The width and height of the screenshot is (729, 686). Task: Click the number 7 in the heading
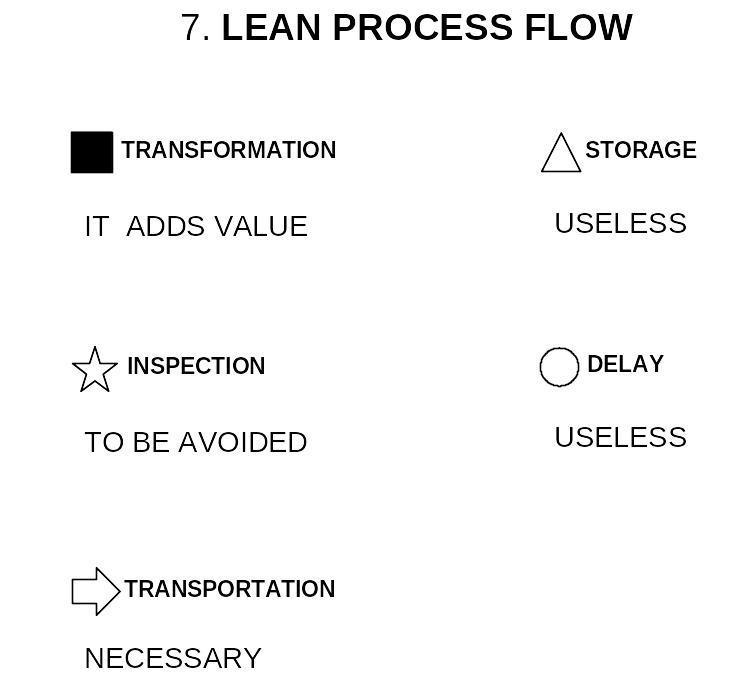pyautogui.click(x=191, y=28)
